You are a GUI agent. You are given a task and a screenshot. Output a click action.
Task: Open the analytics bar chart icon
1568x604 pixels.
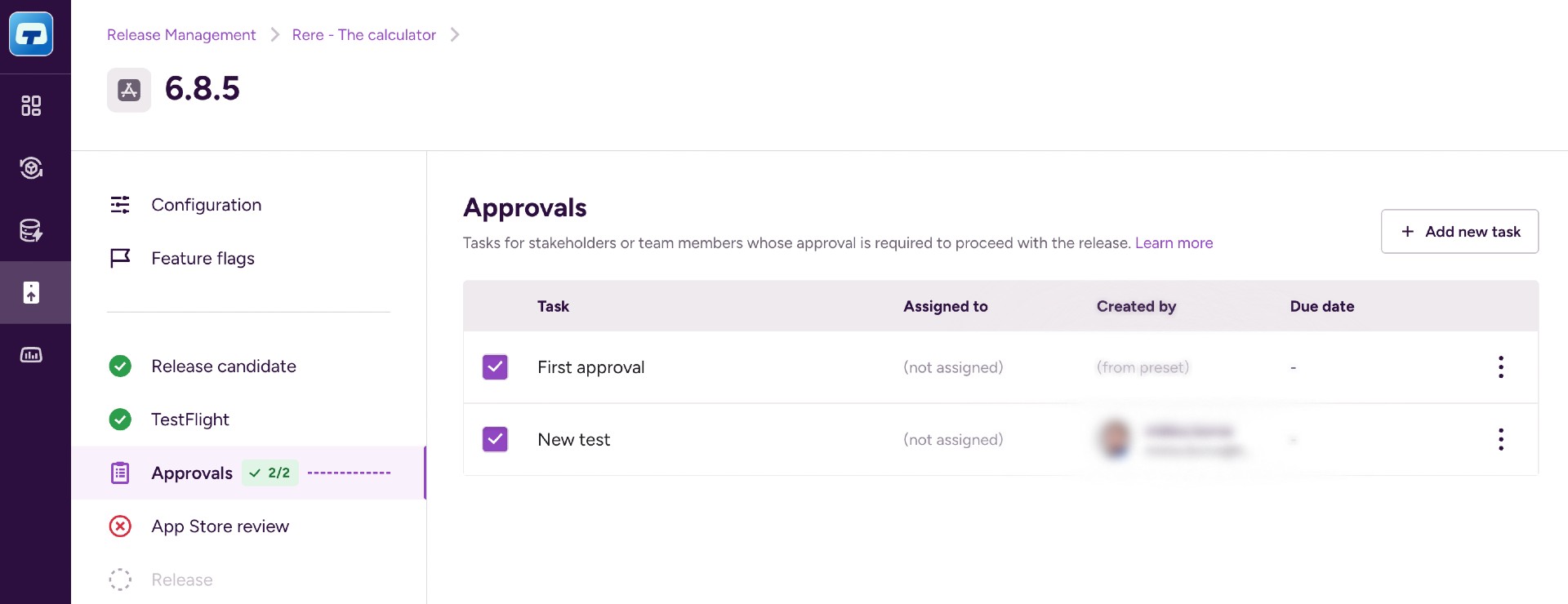coord(31,355)
